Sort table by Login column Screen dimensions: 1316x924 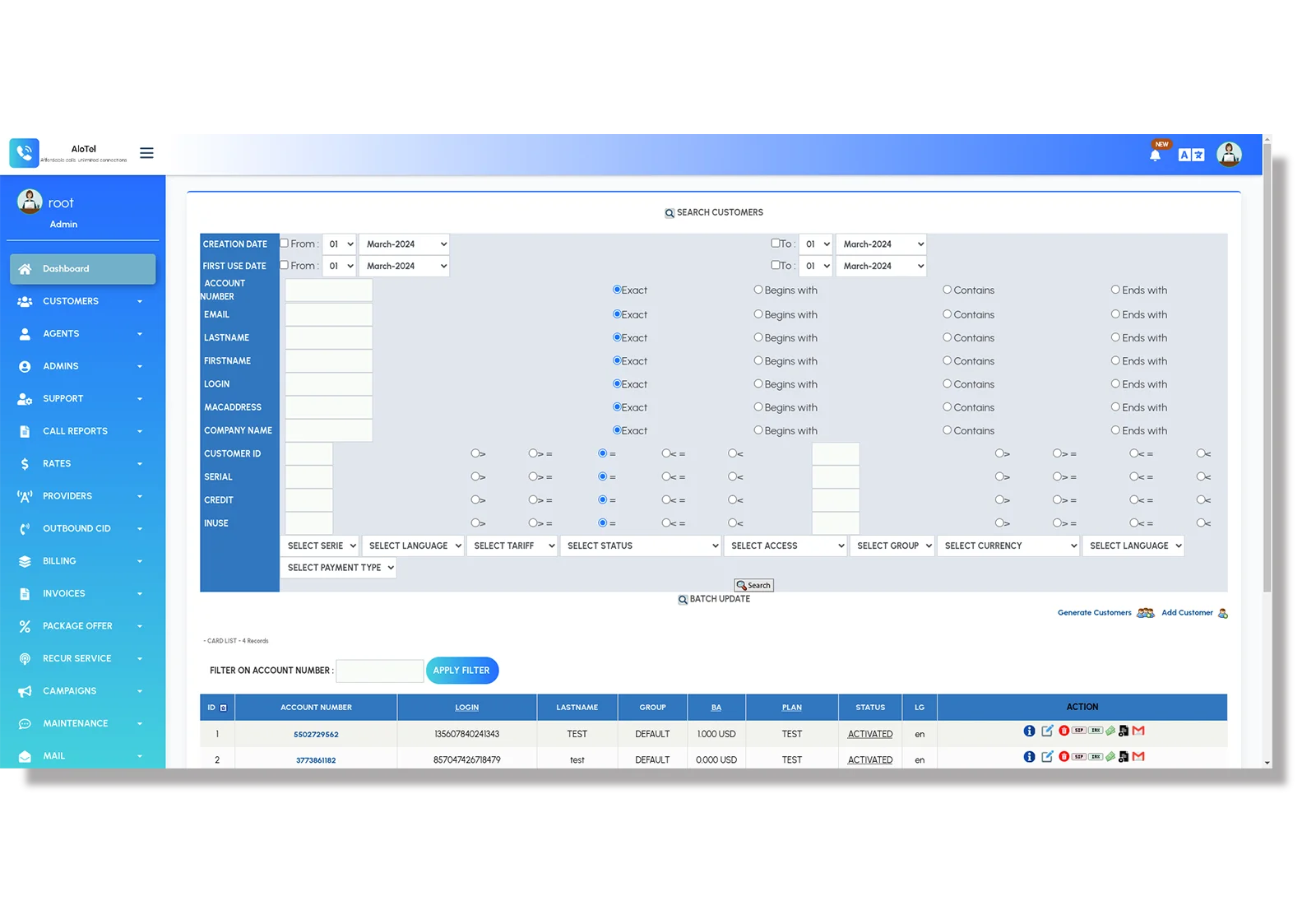pyautogui.click(x=466, y=708)
